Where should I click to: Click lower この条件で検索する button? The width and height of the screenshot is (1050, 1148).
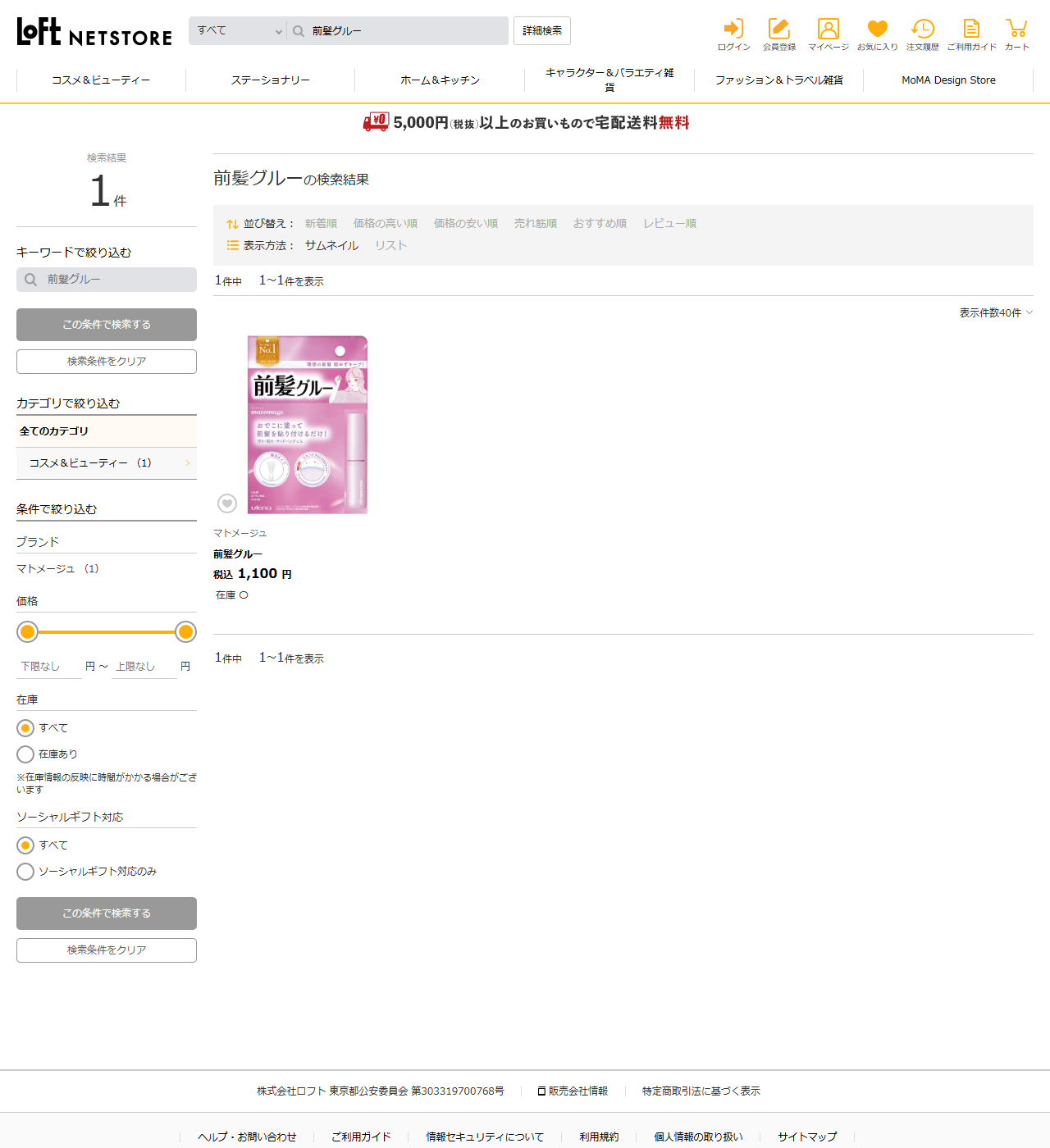pos(107,913)
